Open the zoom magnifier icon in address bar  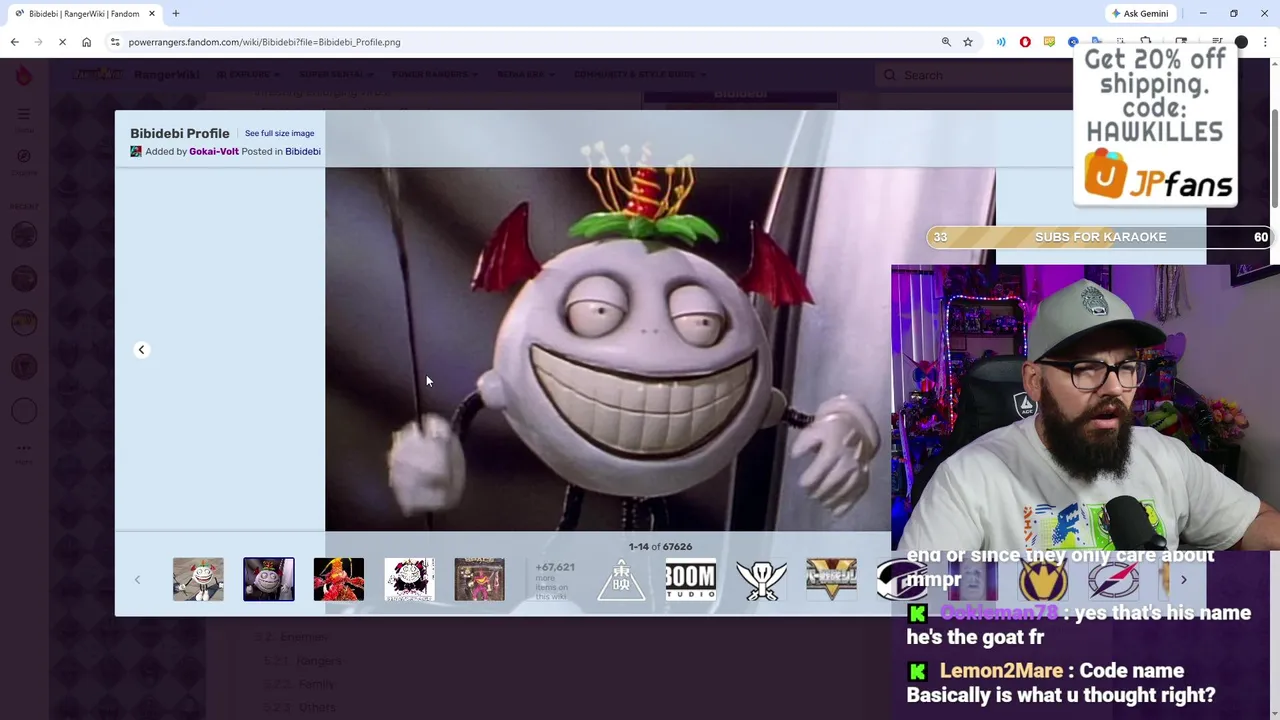946,42
